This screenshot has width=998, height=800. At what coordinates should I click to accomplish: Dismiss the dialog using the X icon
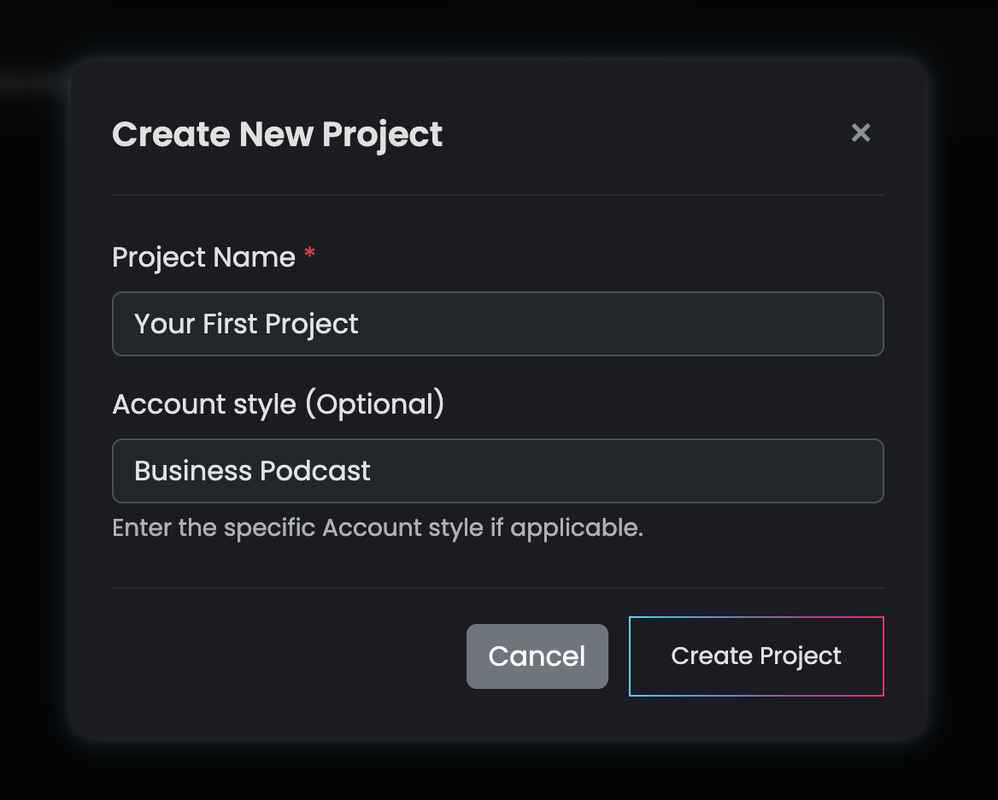[860, 133]
